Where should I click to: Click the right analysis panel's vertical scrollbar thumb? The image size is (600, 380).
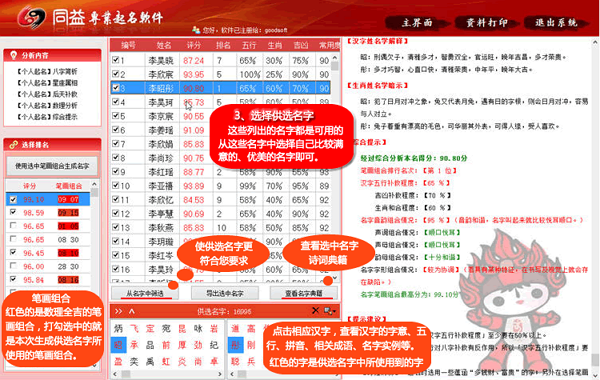[595, 360]
